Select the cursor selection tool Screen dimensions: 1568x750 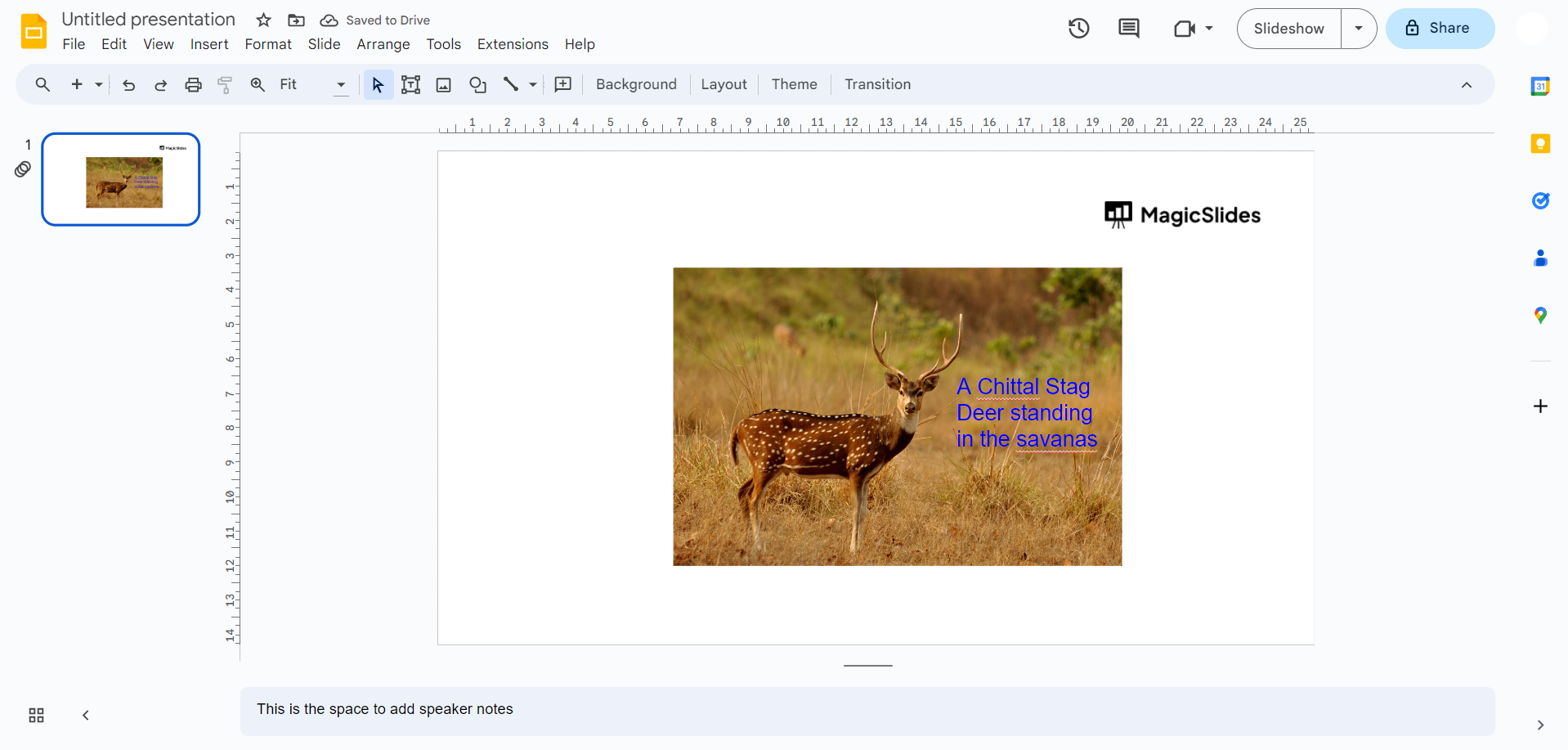point(377,84)
